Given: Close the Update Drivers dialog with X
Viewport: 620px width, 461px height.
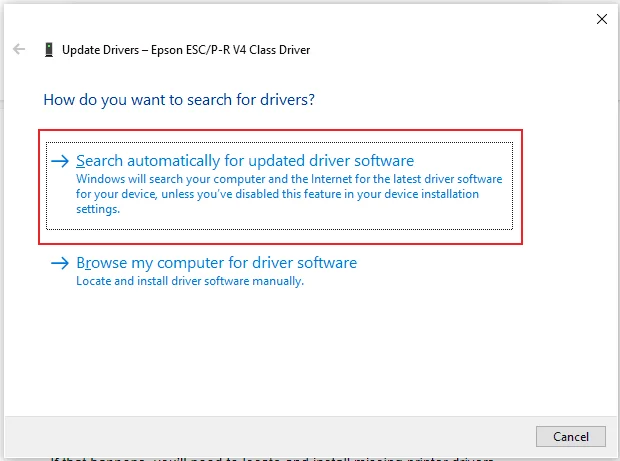Looking at the screenshot, I should (601, 19).
